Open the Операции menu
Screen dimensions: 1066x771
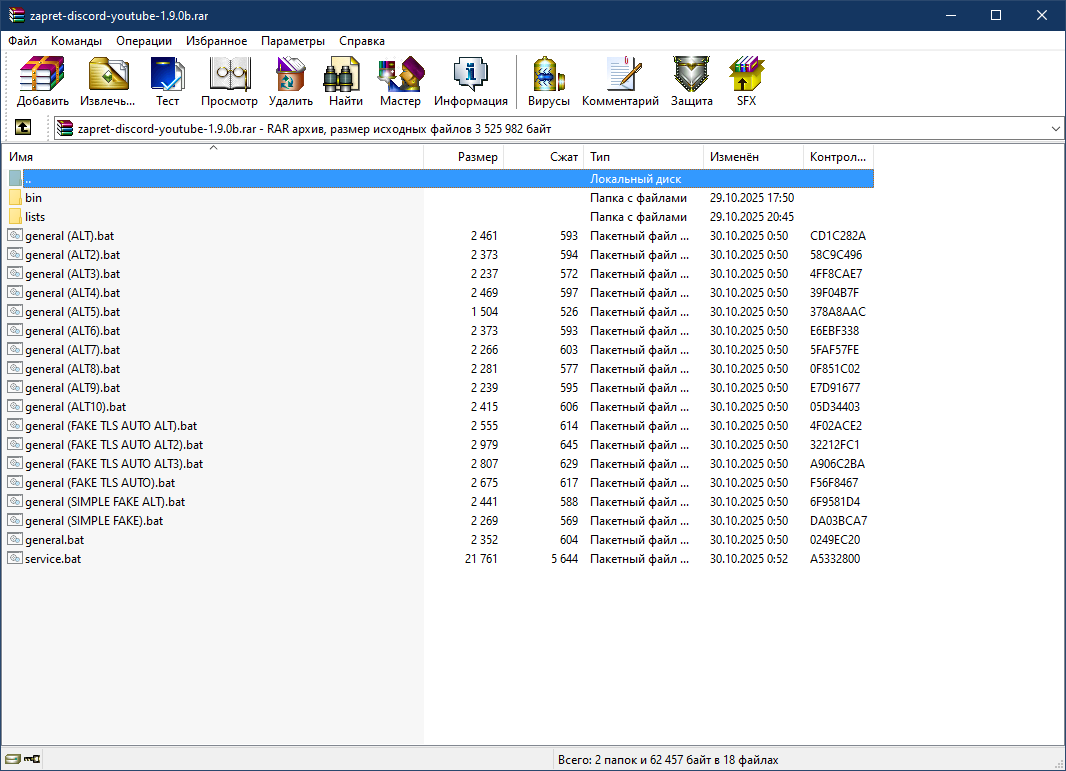(x=144, y=41)
